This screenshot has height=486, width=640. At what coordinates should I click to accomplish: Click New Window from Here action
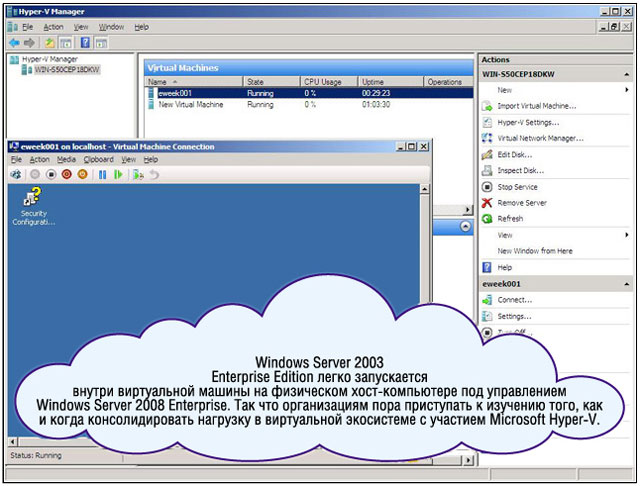coord(535,251)
